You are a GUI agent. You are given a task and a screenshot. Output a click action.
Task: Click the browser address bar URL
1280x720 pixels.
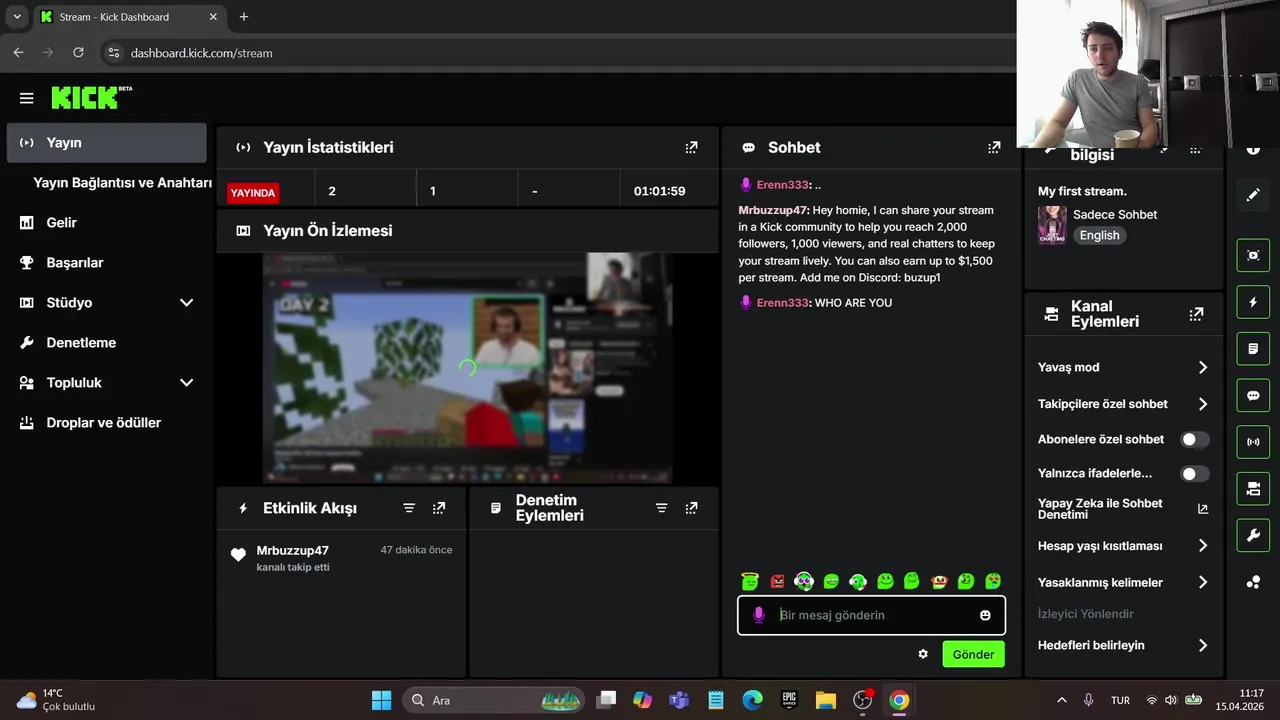tap(201, 53)
